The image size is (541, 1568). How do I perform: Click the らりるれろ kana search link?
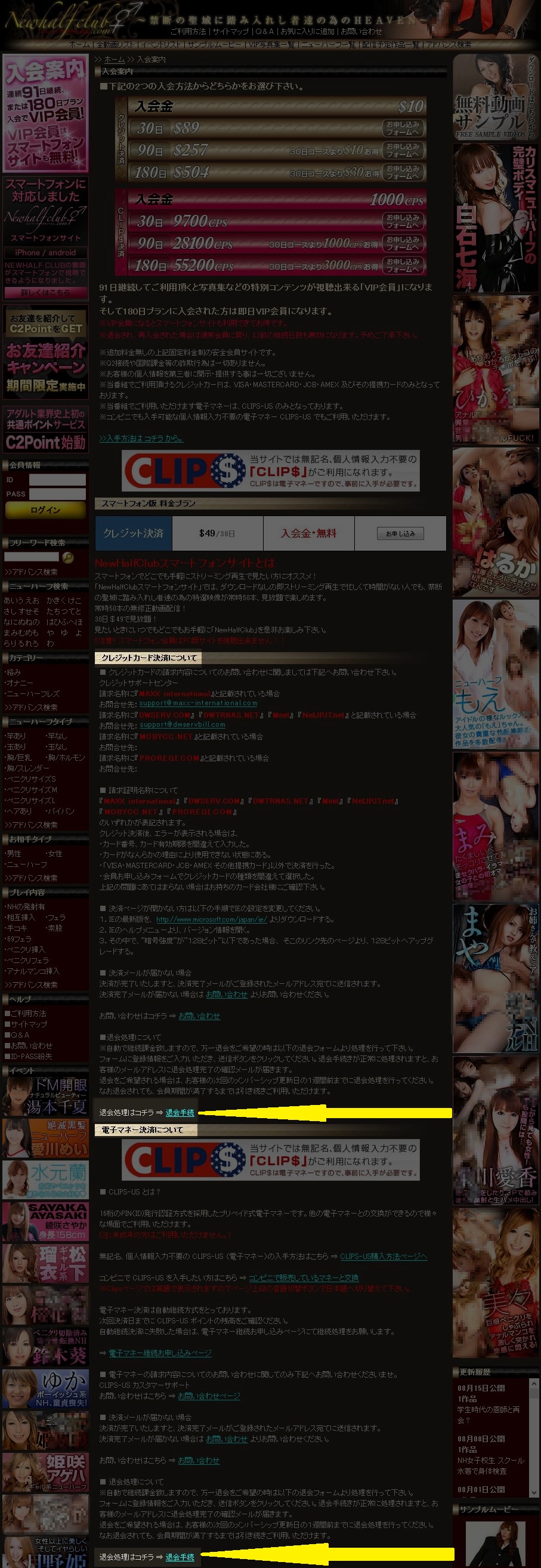[21, 643]
